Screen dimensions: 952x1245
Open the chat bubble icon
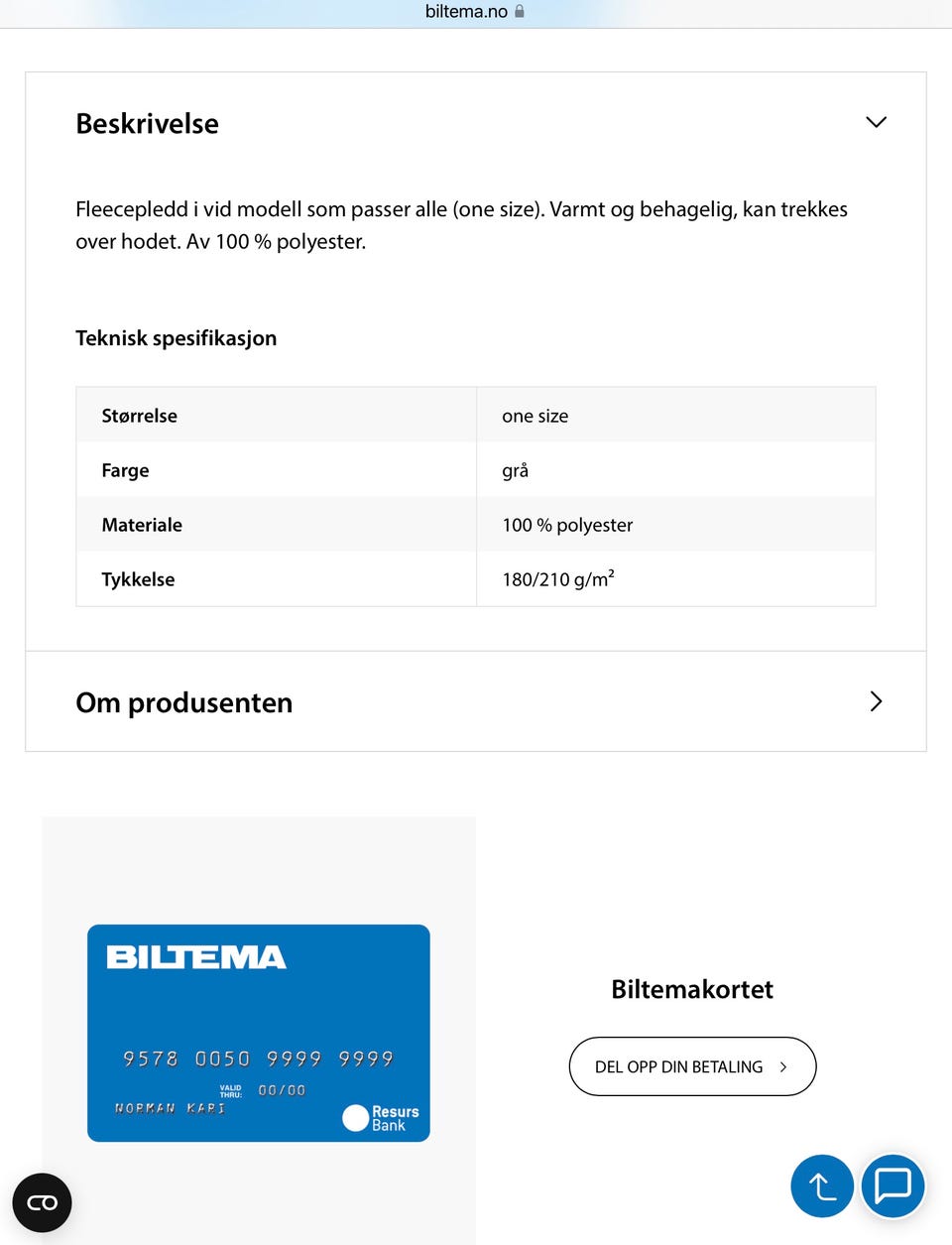[892, 1185]
